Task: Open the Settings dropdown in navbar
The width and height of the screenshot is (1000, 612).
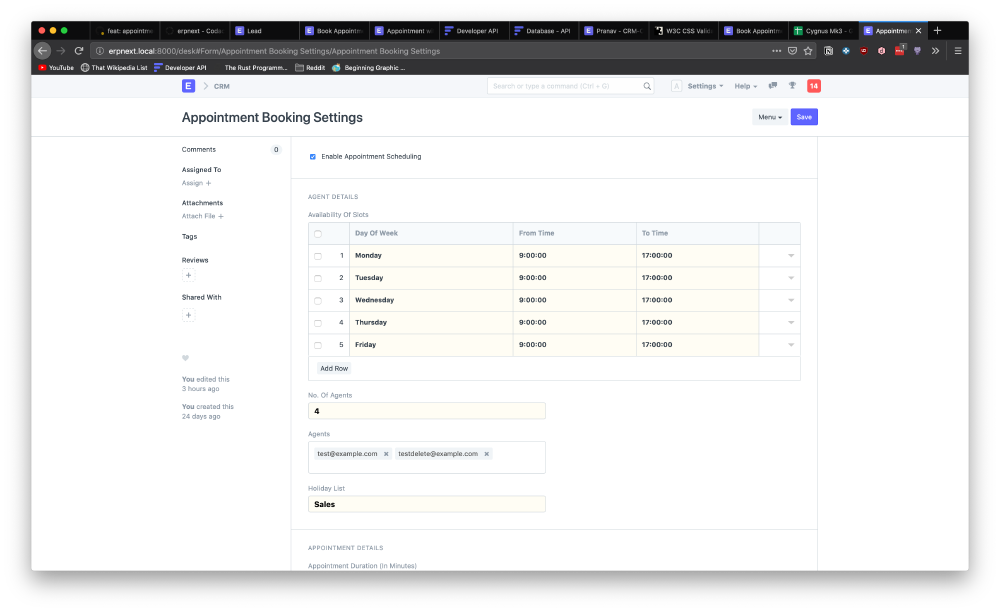Action: pyautogui.click(x=705, y=86)
